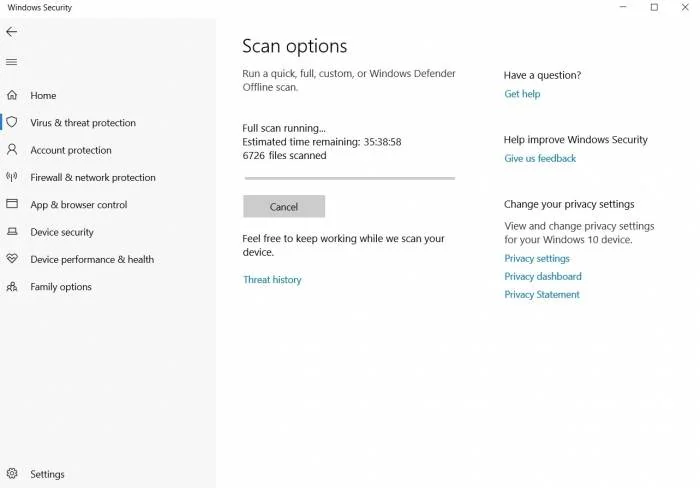
Task: Click the Device performance heart icon
Action: [x=12, y=259]
